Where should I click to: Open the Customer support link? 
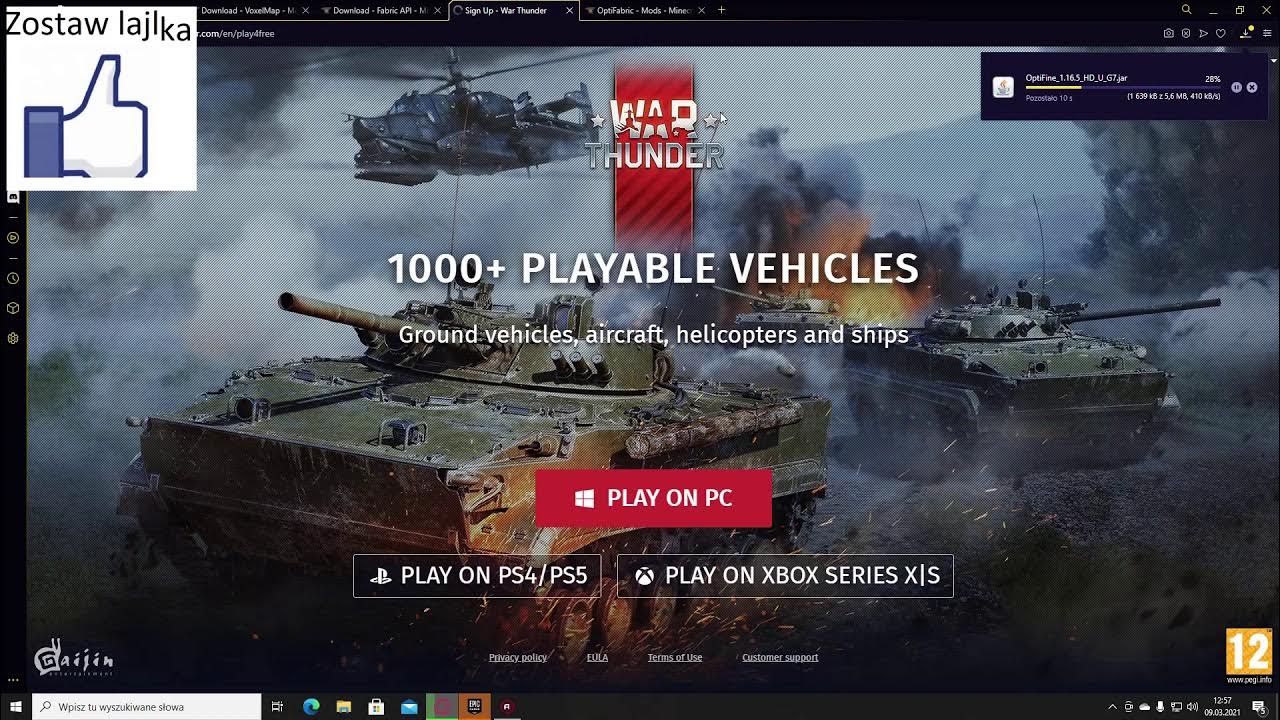click(780, 657)
